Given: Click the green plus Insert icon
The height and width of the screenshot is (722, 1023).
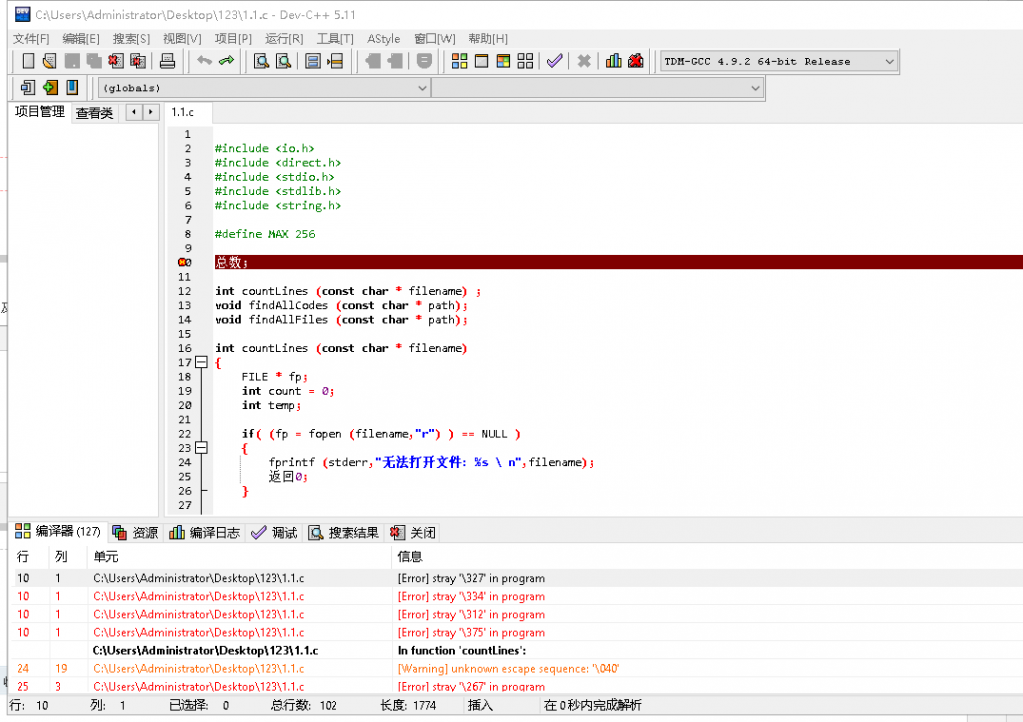Looking at the screenshot, I should pyautogui.click(x=50, y=87).
